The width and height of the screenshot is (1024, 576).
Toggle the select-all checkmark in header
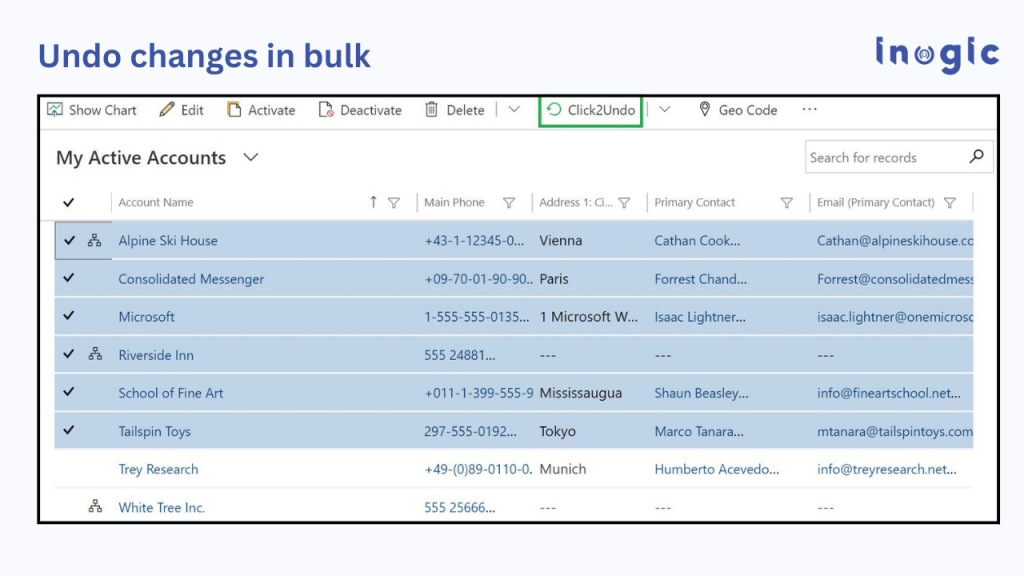pyautogui.click(x=69, y=202)
